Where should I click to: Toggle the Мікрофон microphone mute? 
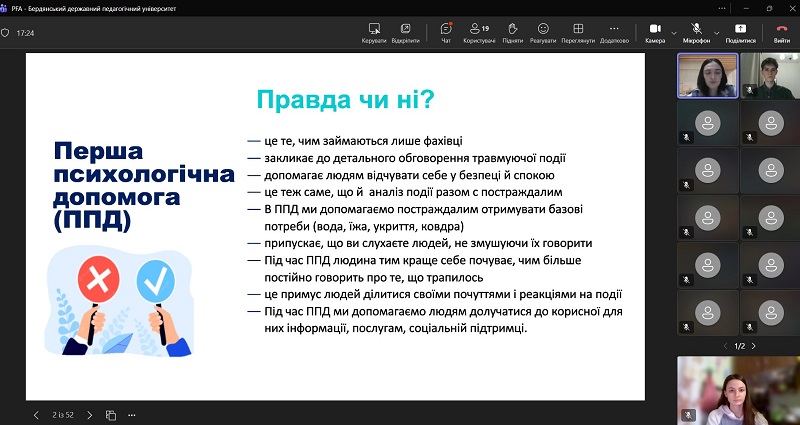697,32
